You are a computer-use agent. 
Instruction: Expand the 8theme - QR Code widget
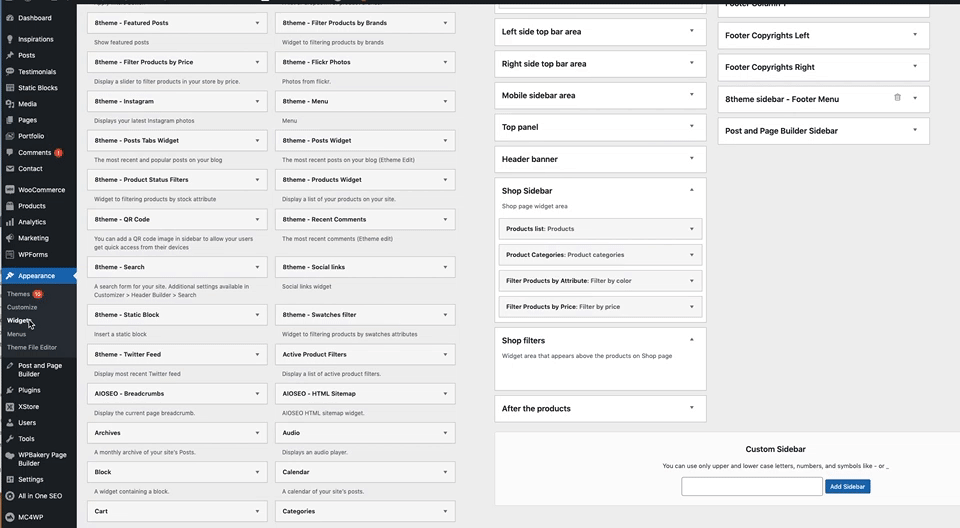coord(257,219)
